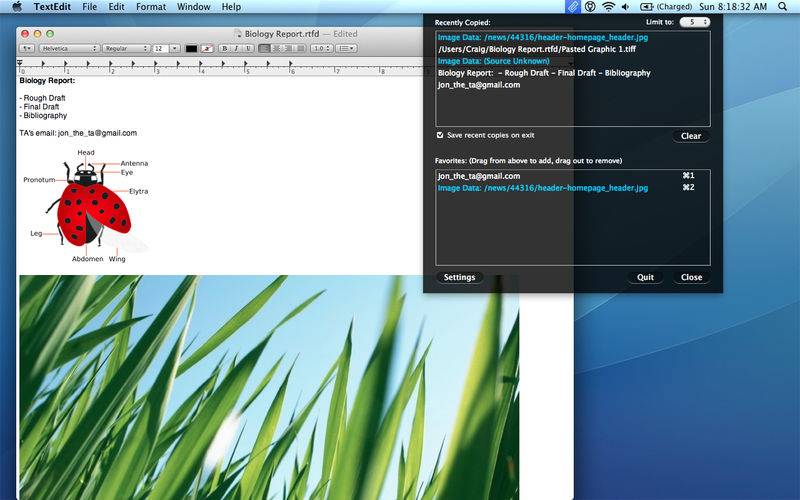
Task: Click the Clear button
Action: [691, 136]
